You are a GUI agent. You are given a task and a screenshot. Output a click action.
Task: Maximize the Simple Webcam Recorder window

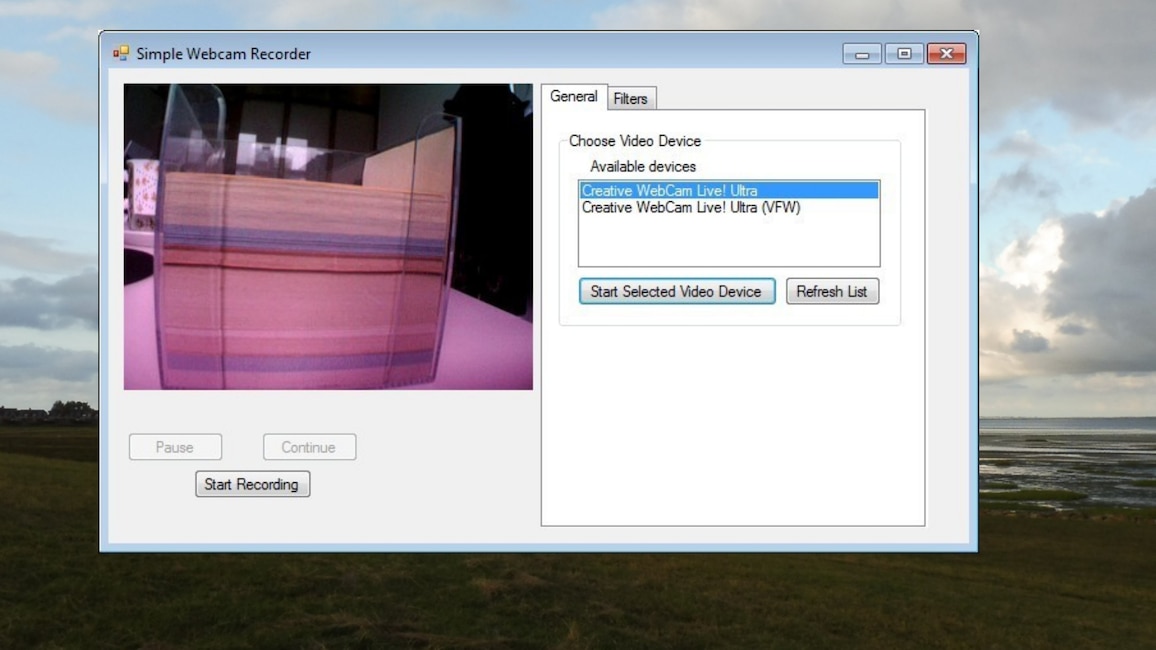(x=903, y=53)
